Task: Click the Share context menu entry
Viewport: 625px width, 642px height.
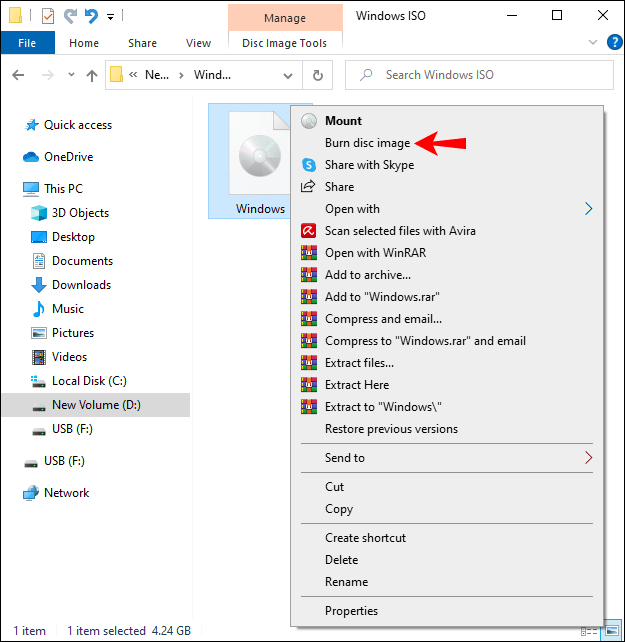Action: pyautogui.click(x=447, y=187)
